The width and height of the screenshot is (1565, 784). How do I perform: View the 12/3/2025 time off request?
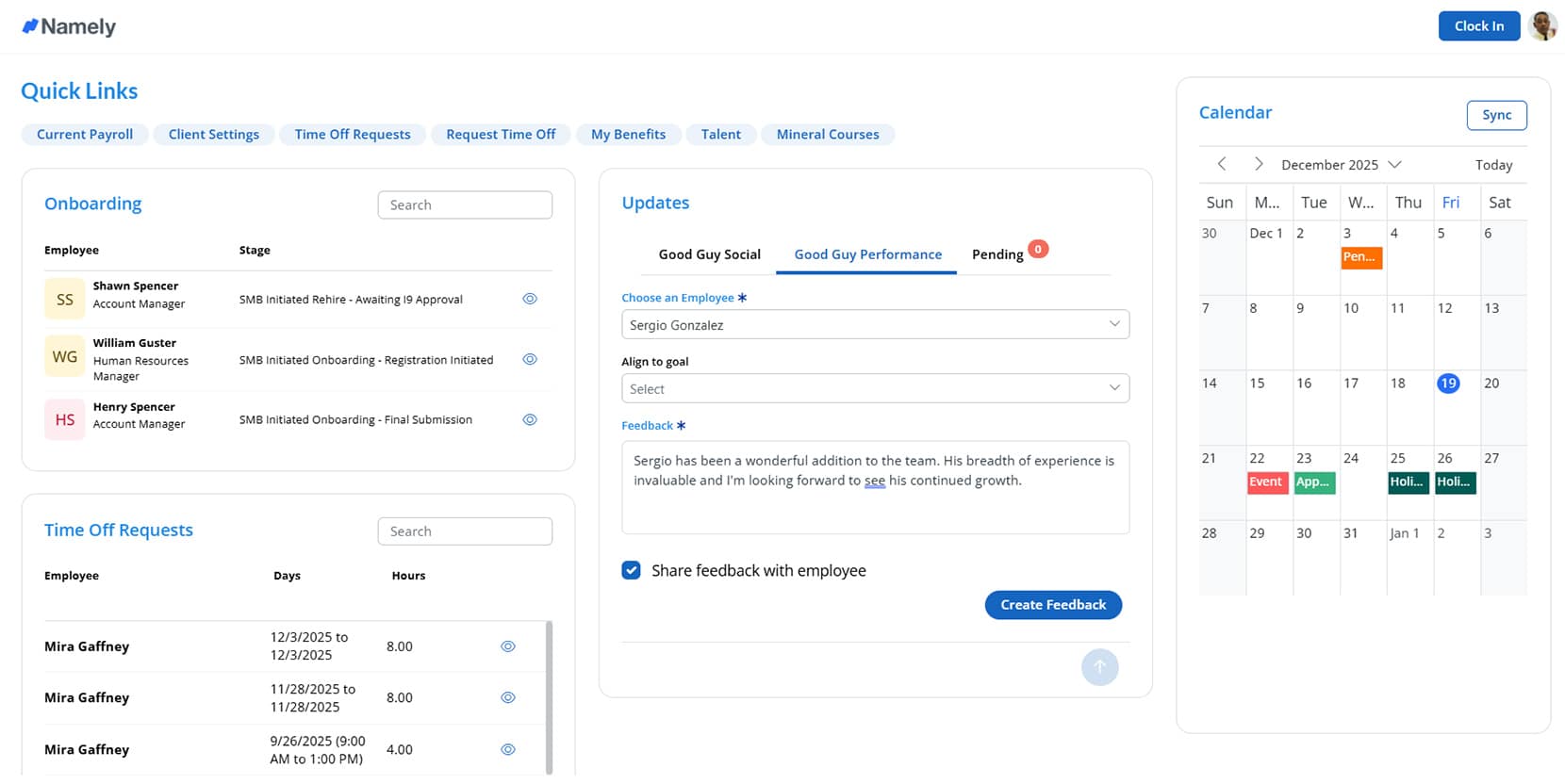pyautogui.click(x=508, y=646)
